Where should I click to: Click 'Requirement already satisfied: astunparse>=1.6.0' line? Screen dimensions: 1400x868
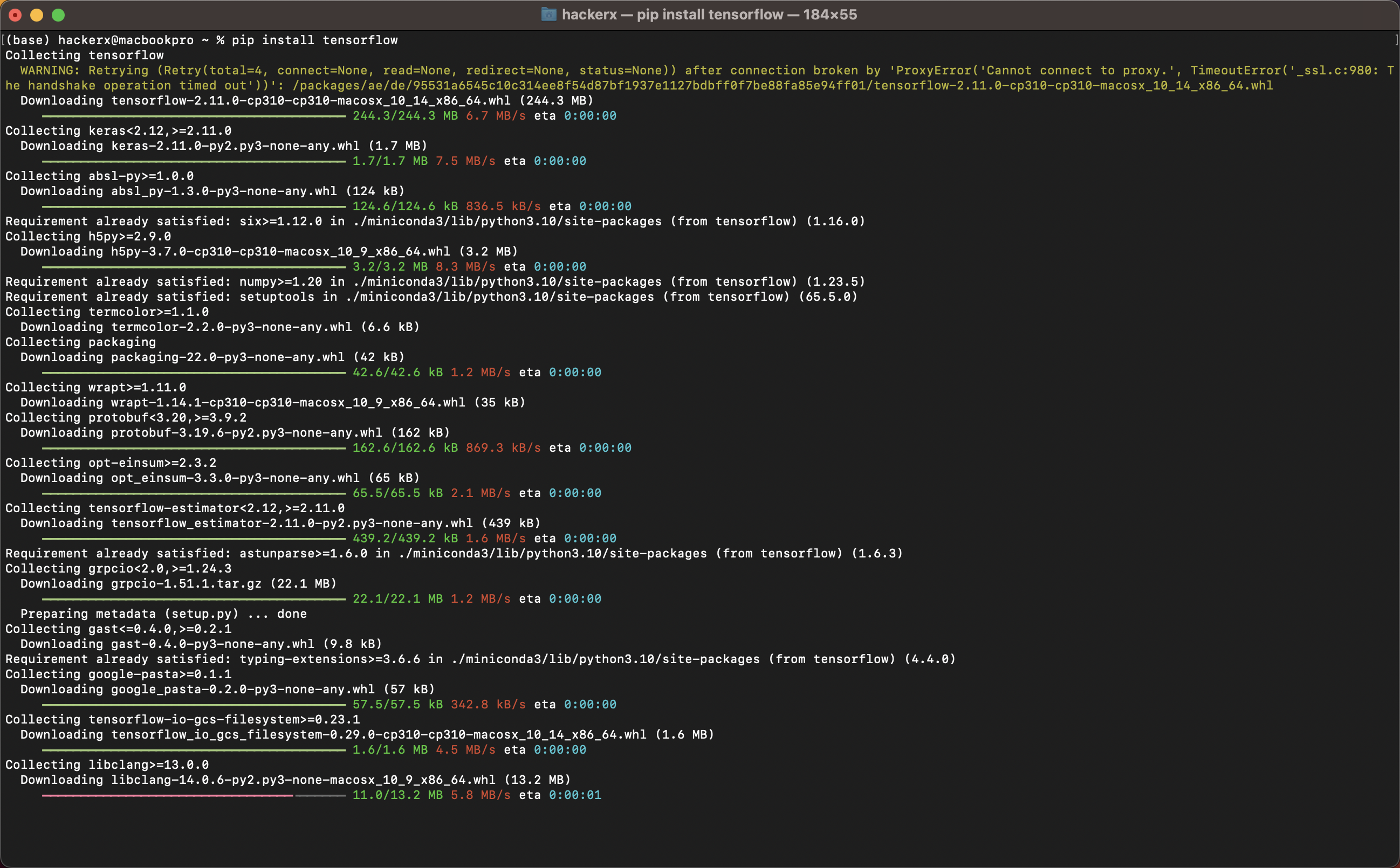[454, 553]
